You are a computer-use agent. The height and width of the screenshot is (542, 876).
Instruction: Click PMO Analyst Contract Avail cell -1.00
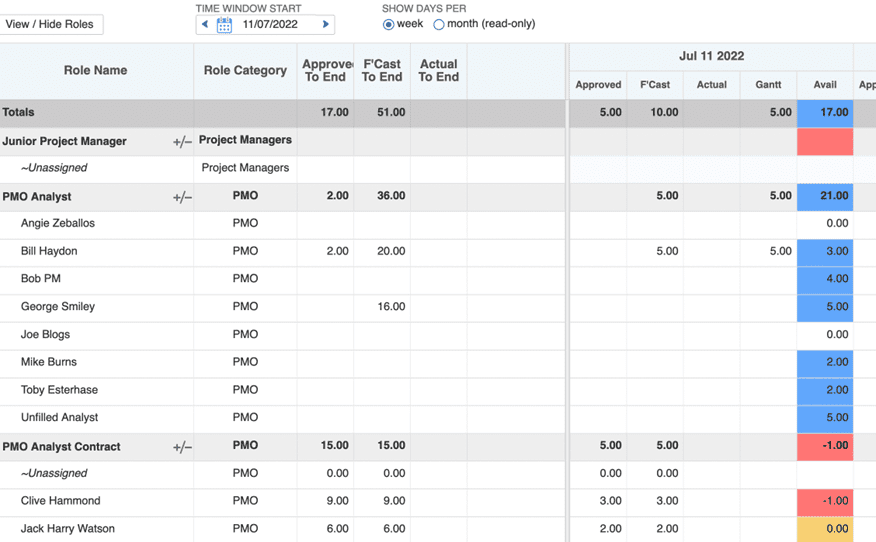(825, 447)
